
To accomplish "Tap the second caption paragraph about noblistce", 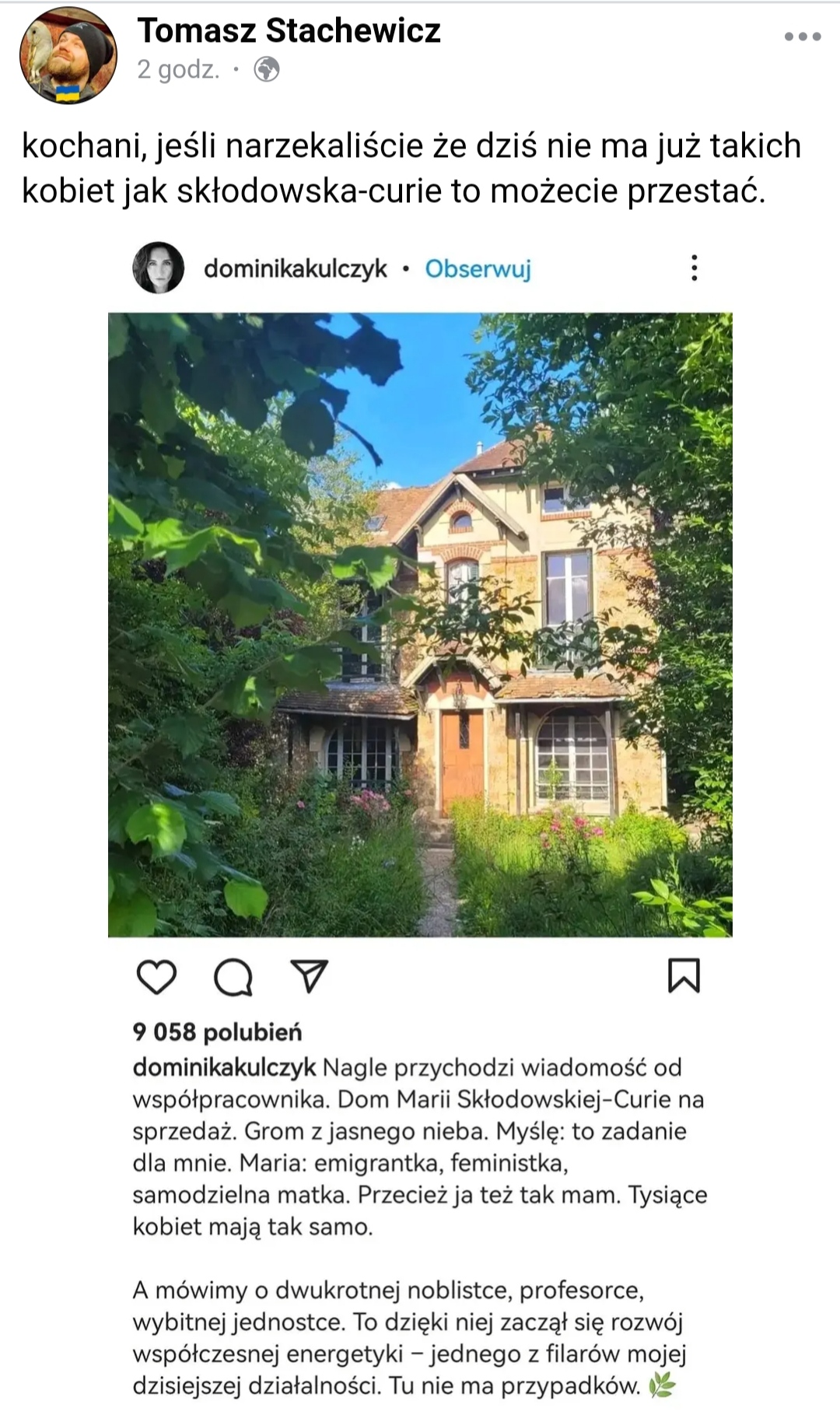I will [409, 1337].
